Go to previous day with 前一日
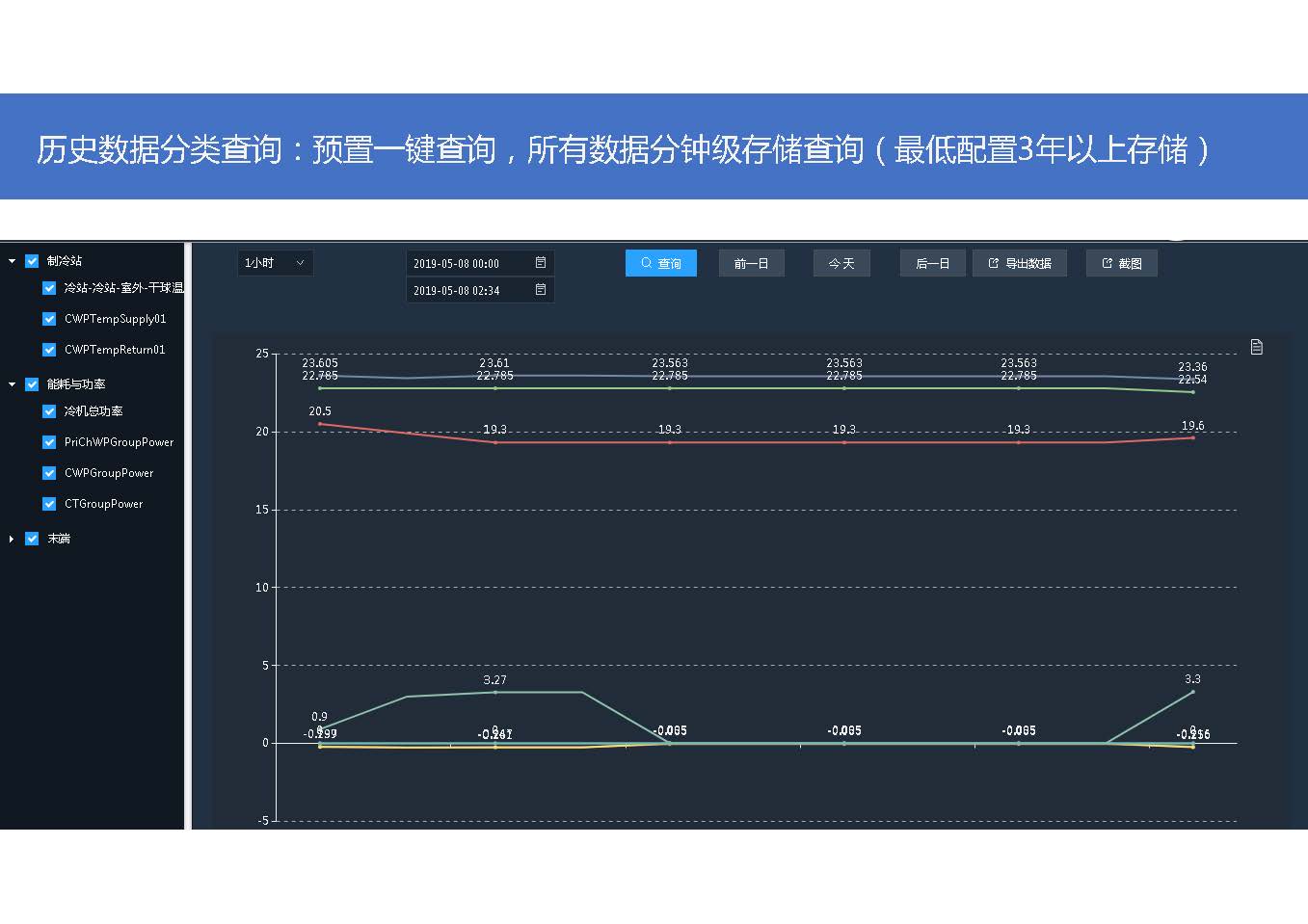 751,263
